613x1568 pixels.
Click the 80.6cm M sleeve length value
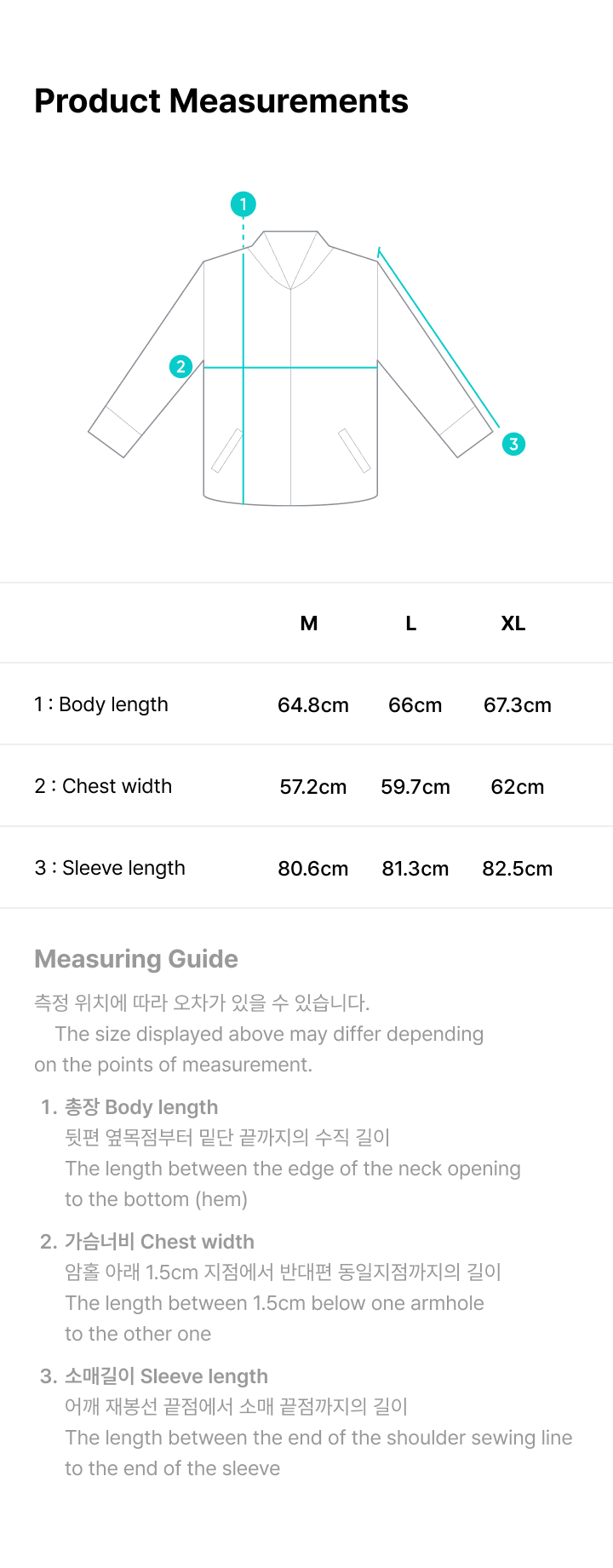[x=313, y=869]
